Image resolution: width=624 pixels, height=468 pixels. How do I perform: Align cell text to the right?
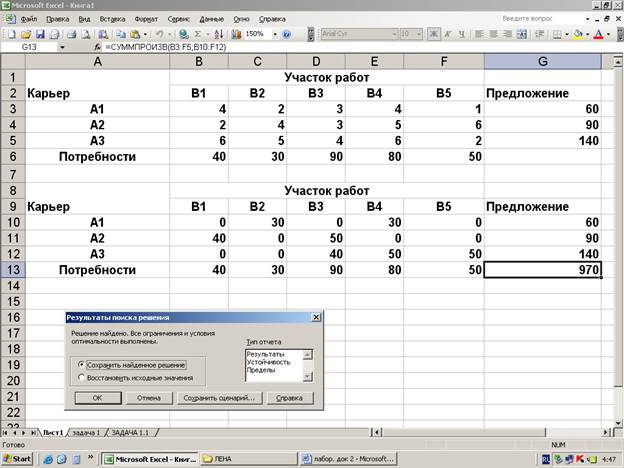507,35
